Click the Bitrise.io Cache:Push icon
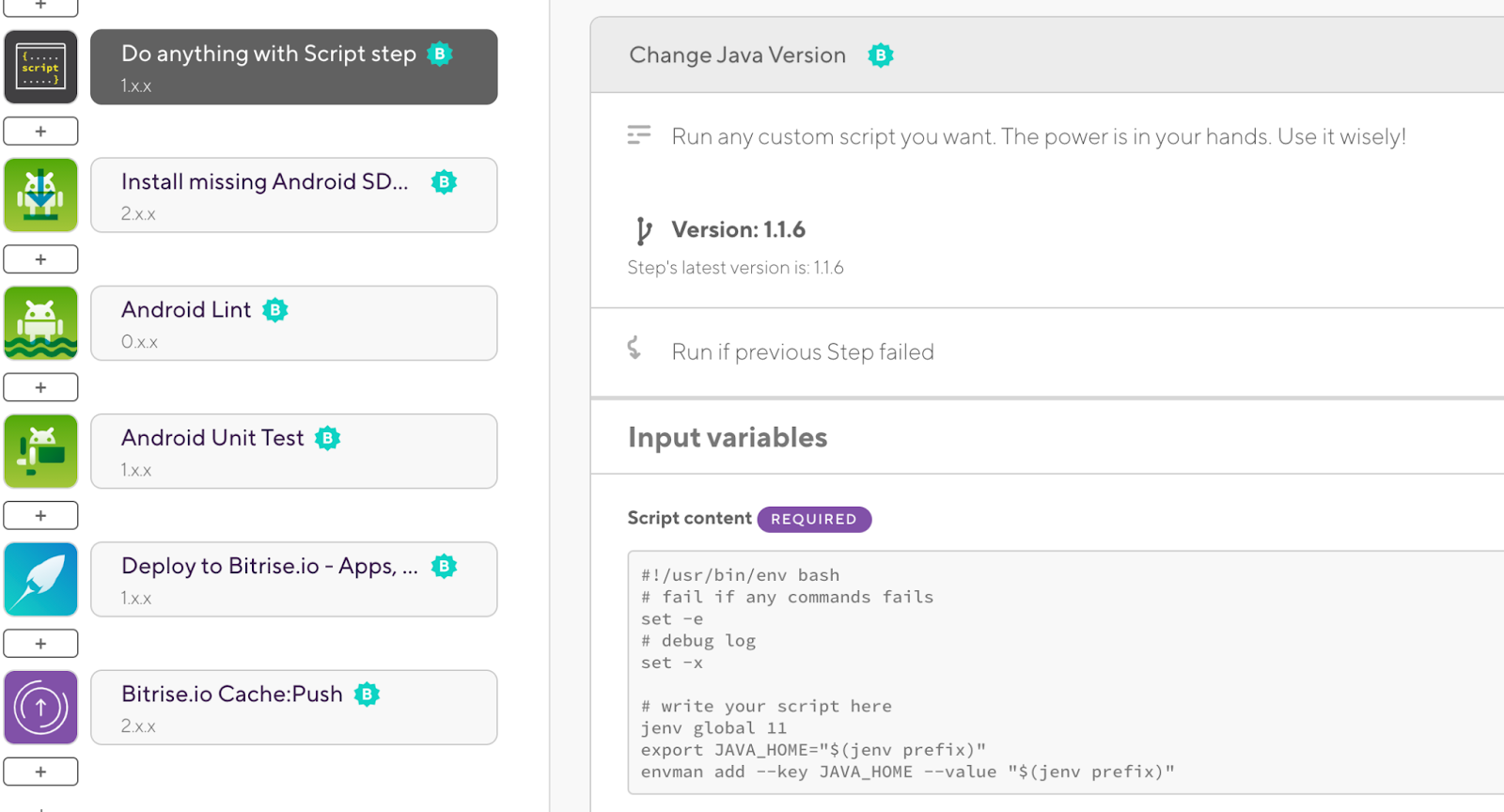 pyautogui.click(x=40, y=708)
